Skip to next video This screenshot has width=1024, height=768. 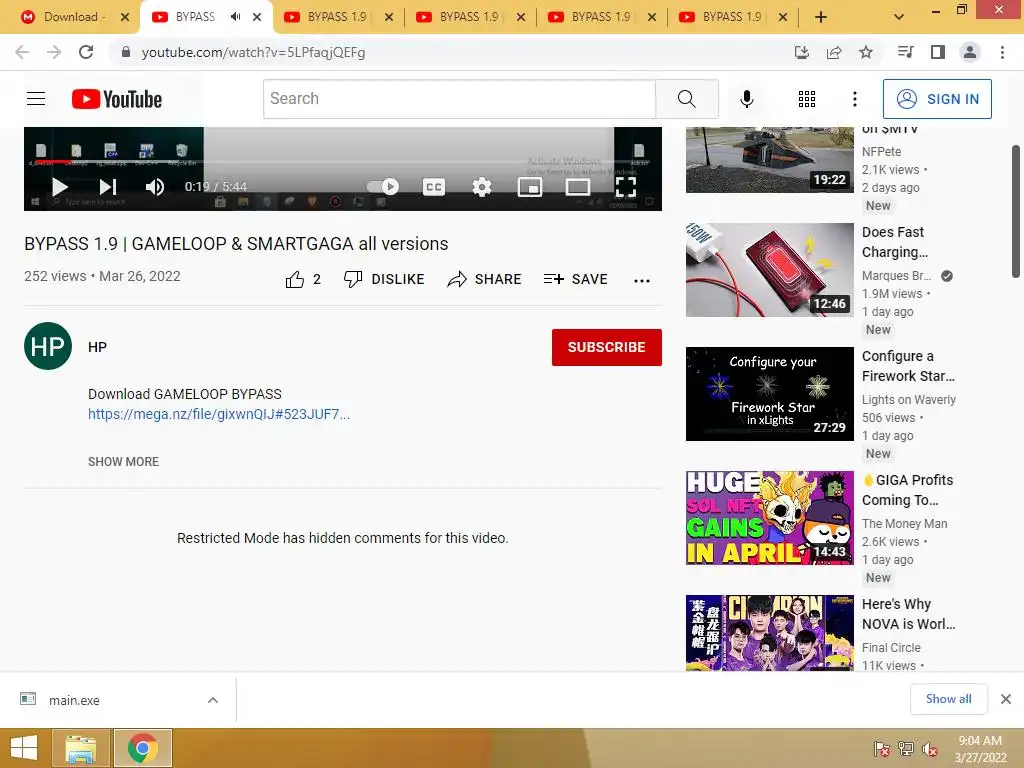click(x=108, y=187)
